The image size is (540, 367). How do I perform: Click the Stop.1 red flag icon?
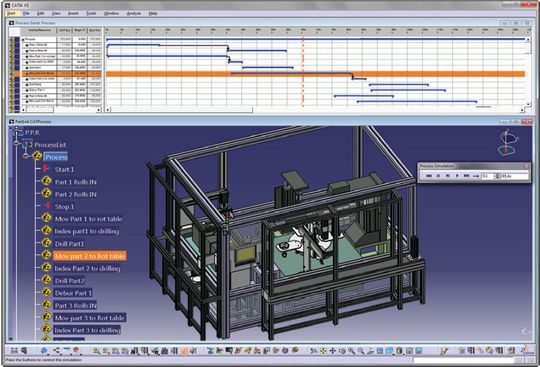[48, 206]
